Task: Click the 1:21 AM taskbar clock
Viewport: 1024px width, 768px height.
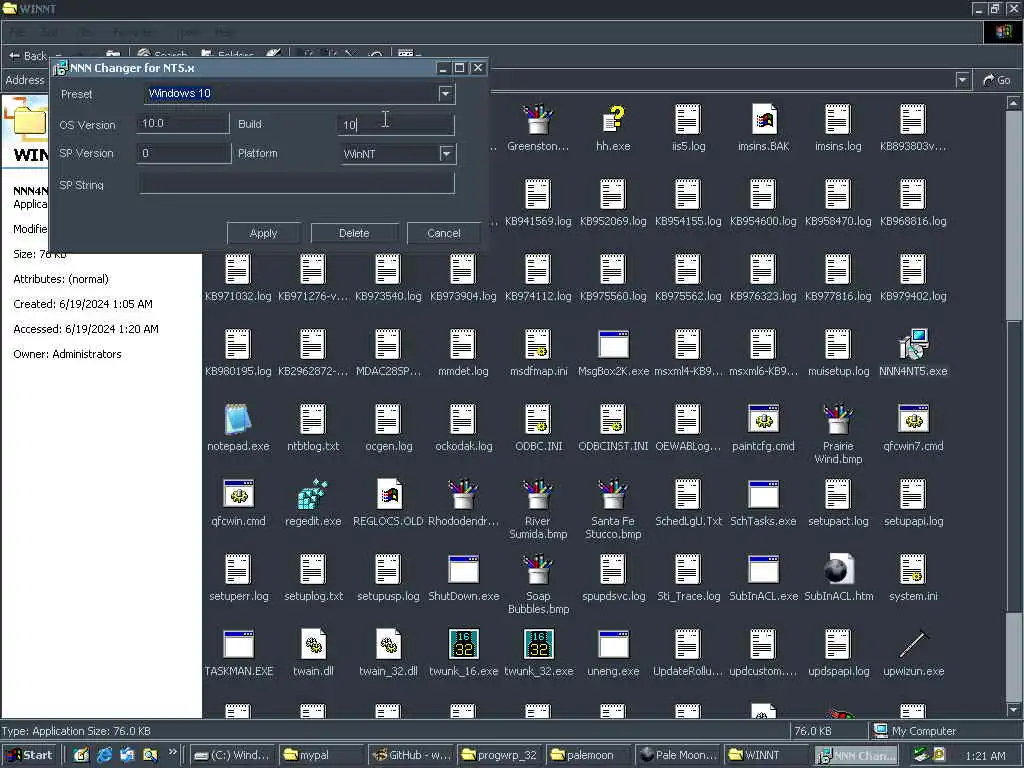Action: coord(985,756)
